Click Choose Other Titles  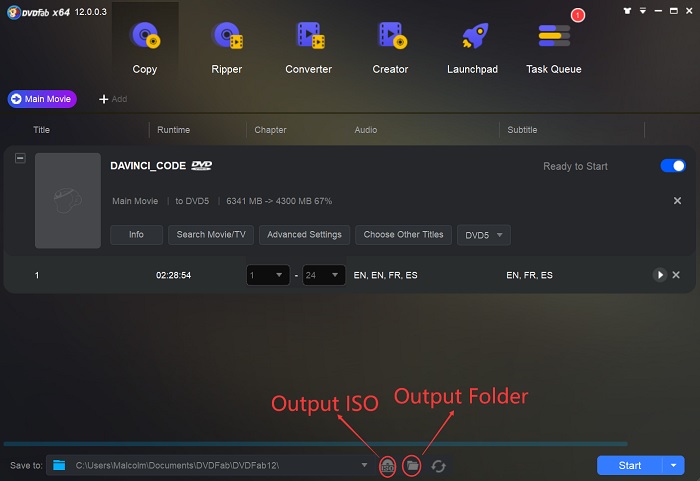[x=403, y=234]
